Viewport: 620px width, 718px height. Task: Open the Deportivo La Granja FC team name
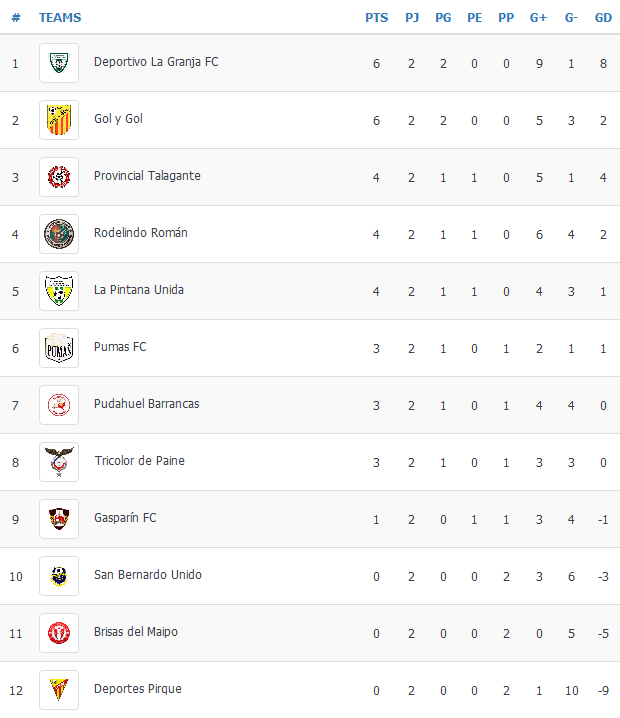point(156,62)
